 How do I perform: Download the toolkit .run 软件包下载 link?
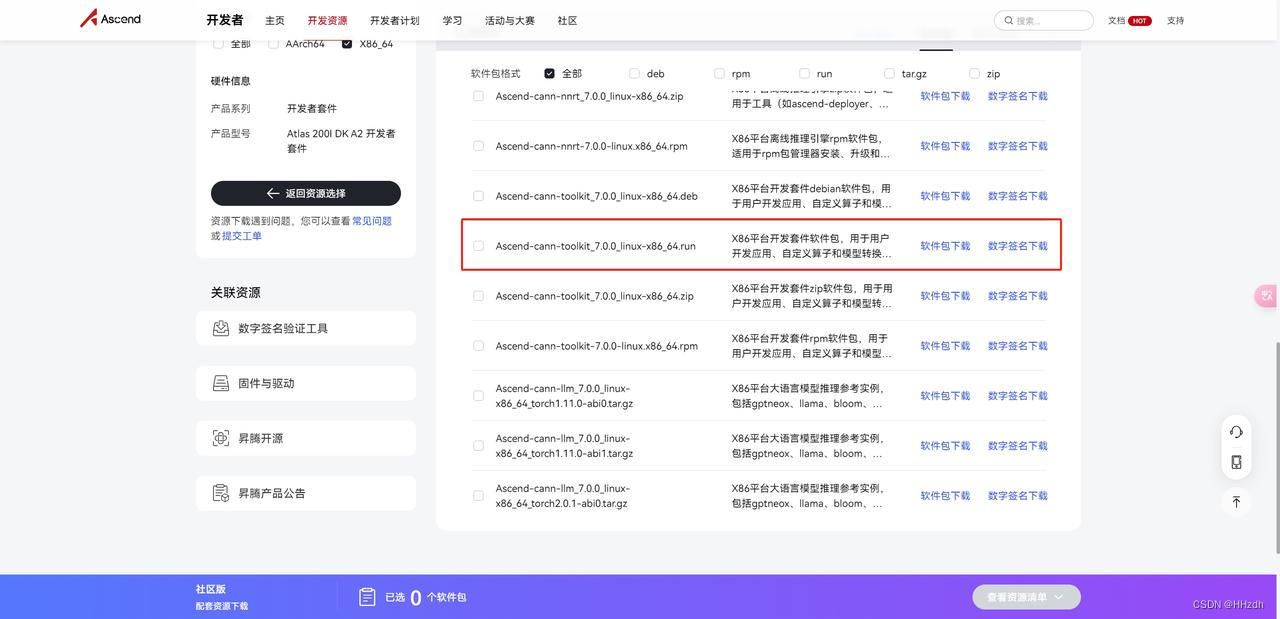[945, 246]
